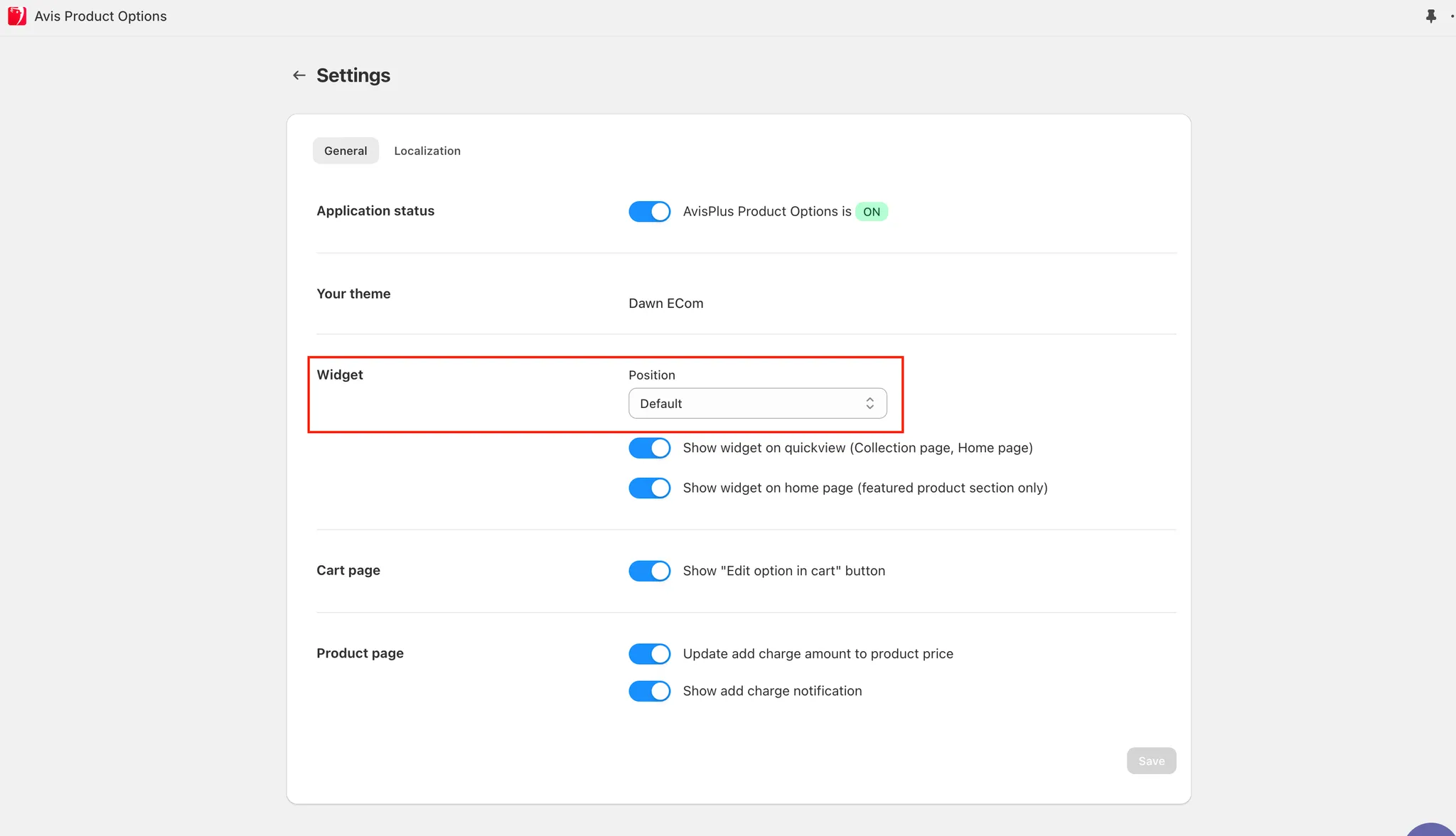This screenshot has height=836, width=1456.
Task: Click the chevron arrows in Position select
Action: click(869, 403)
